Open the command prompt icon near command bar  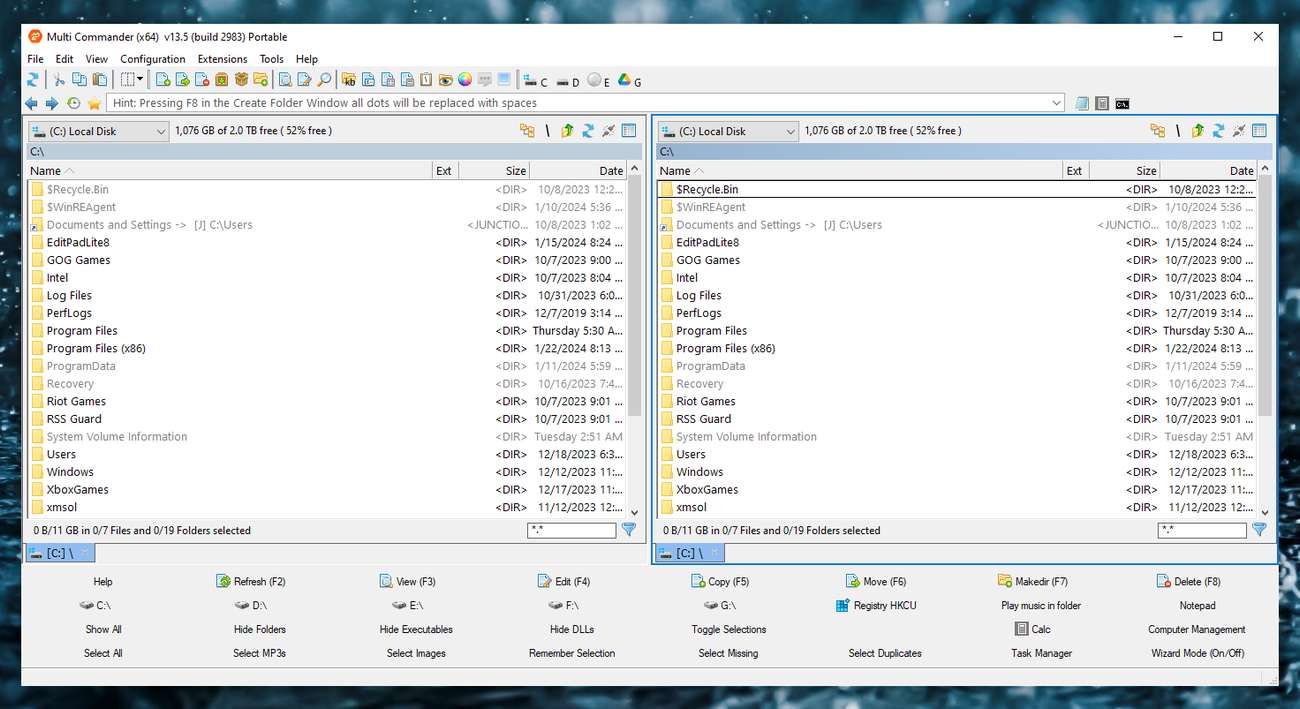pyautogui.click(x=1123, y=103)
